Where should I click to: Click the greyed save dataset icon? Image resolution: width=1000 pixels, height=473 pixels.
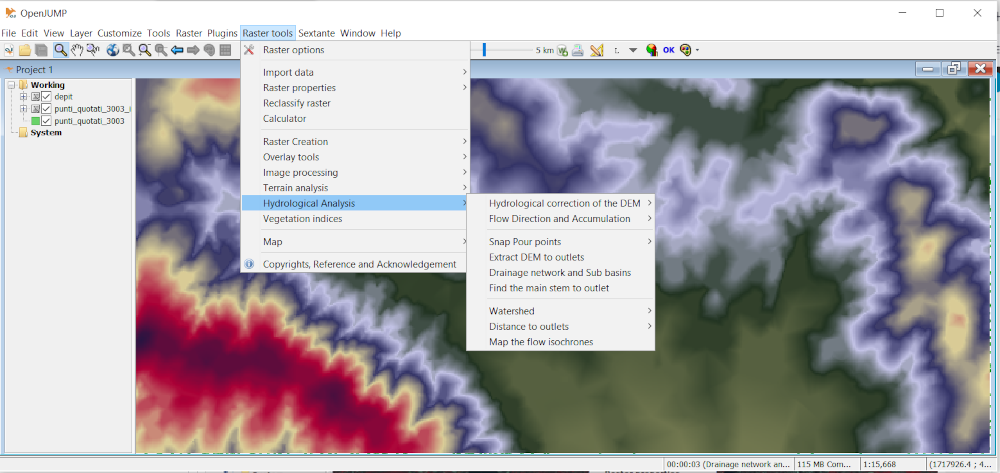tap(41, 50)
